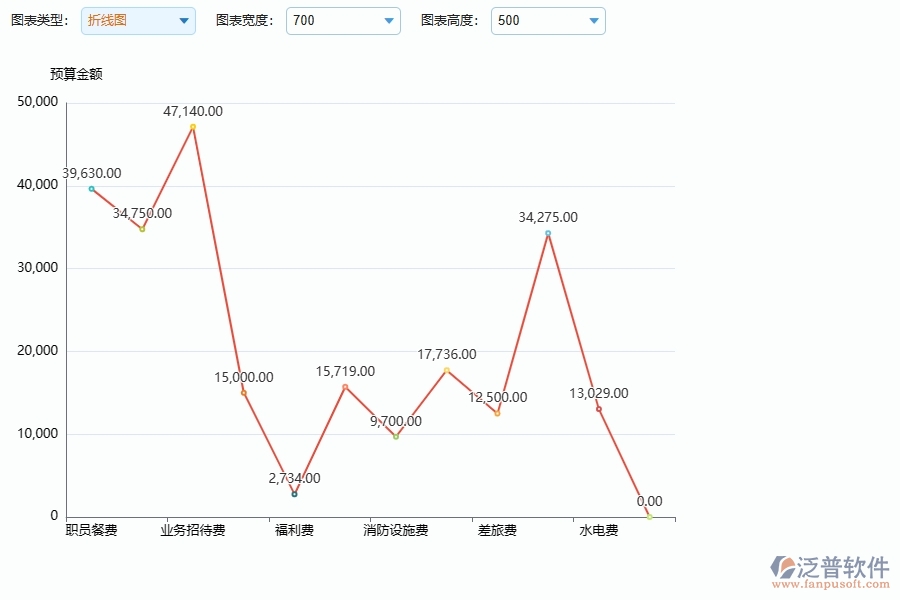Open the 图表类型 chart type dropdown
Viewport: 900px width, 600px height.
pos(137,20)
